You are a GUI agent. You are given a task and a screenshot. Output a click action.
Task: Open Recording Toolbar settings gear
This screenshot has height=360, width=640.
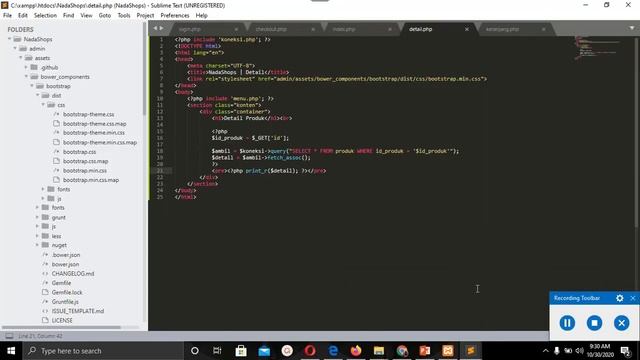coord(620,298)
